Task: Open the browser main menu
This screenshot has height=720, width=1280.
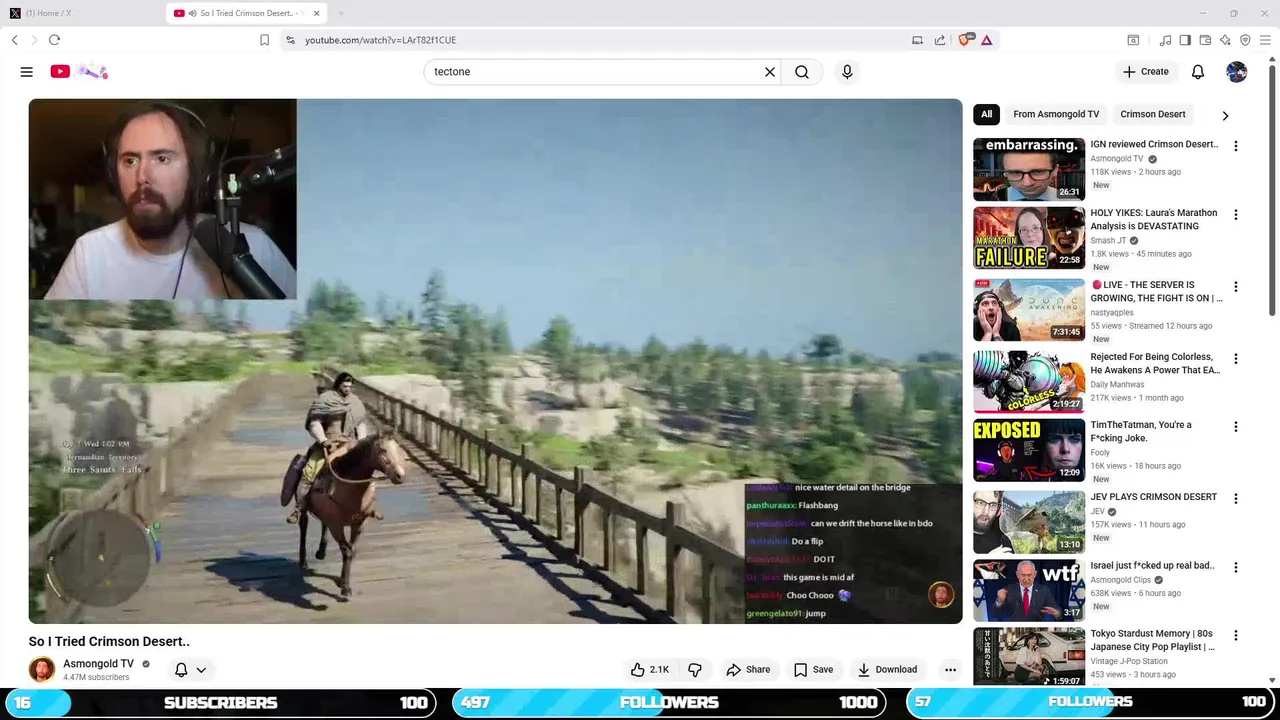Action: coord(1265,40)
